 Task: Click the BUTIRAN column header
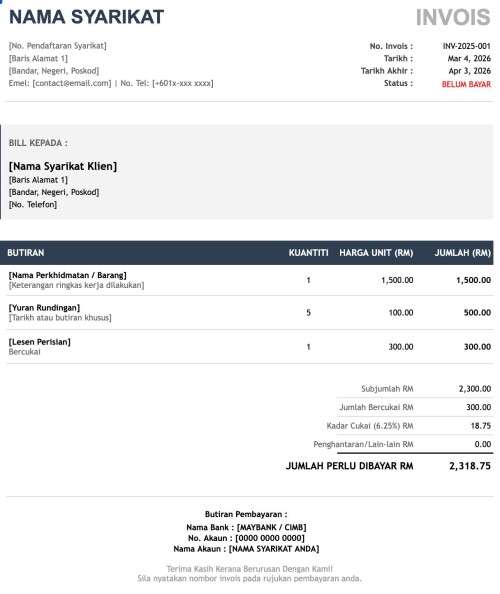26,253
